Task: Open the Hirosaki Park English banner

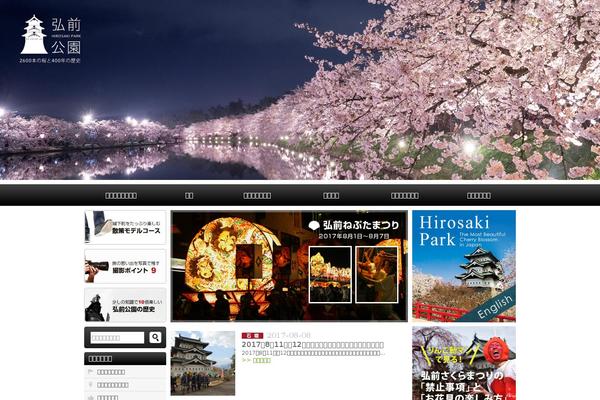Action: (464, 266)
